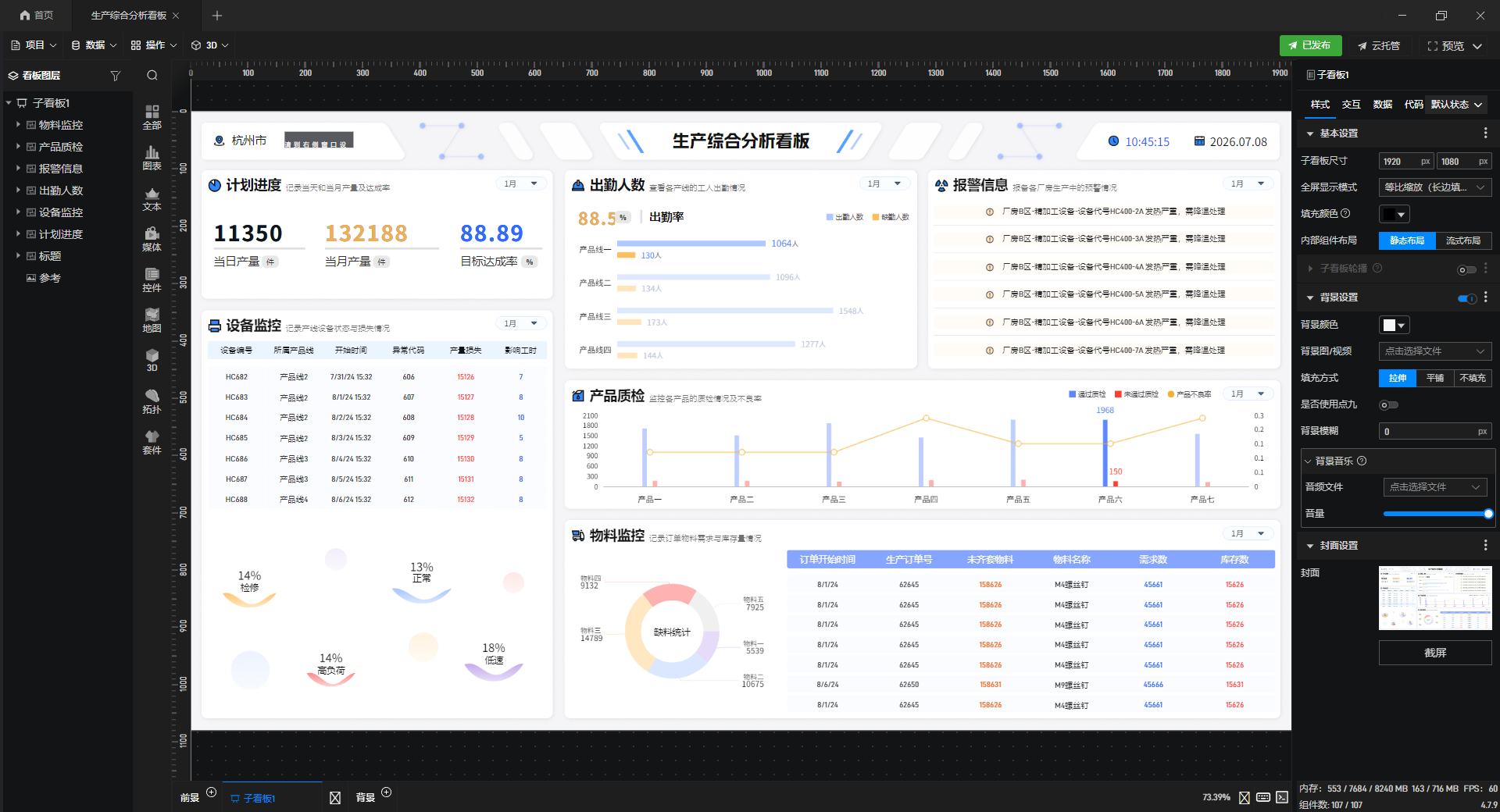1500x812 pixels.
Task: Open the 地图 map components icon
Action: point(152,320)
